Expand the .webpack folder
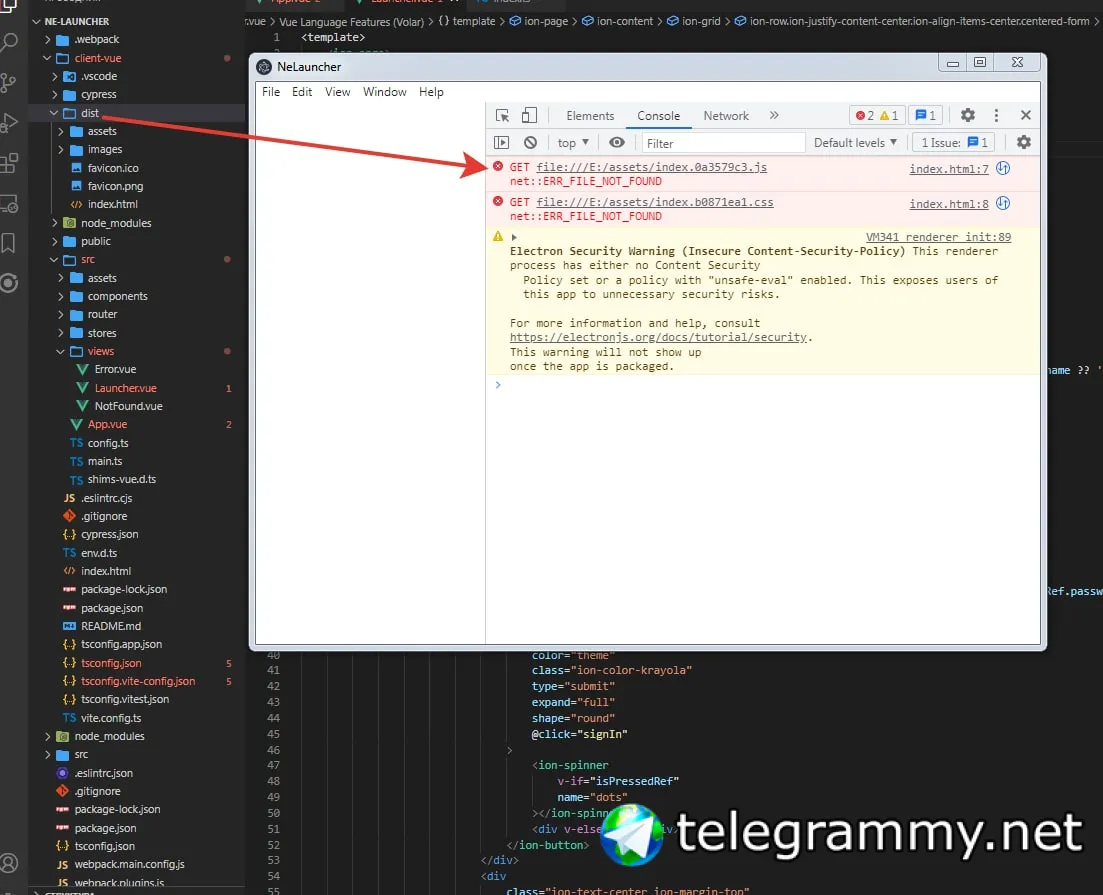 coord(47,39)
